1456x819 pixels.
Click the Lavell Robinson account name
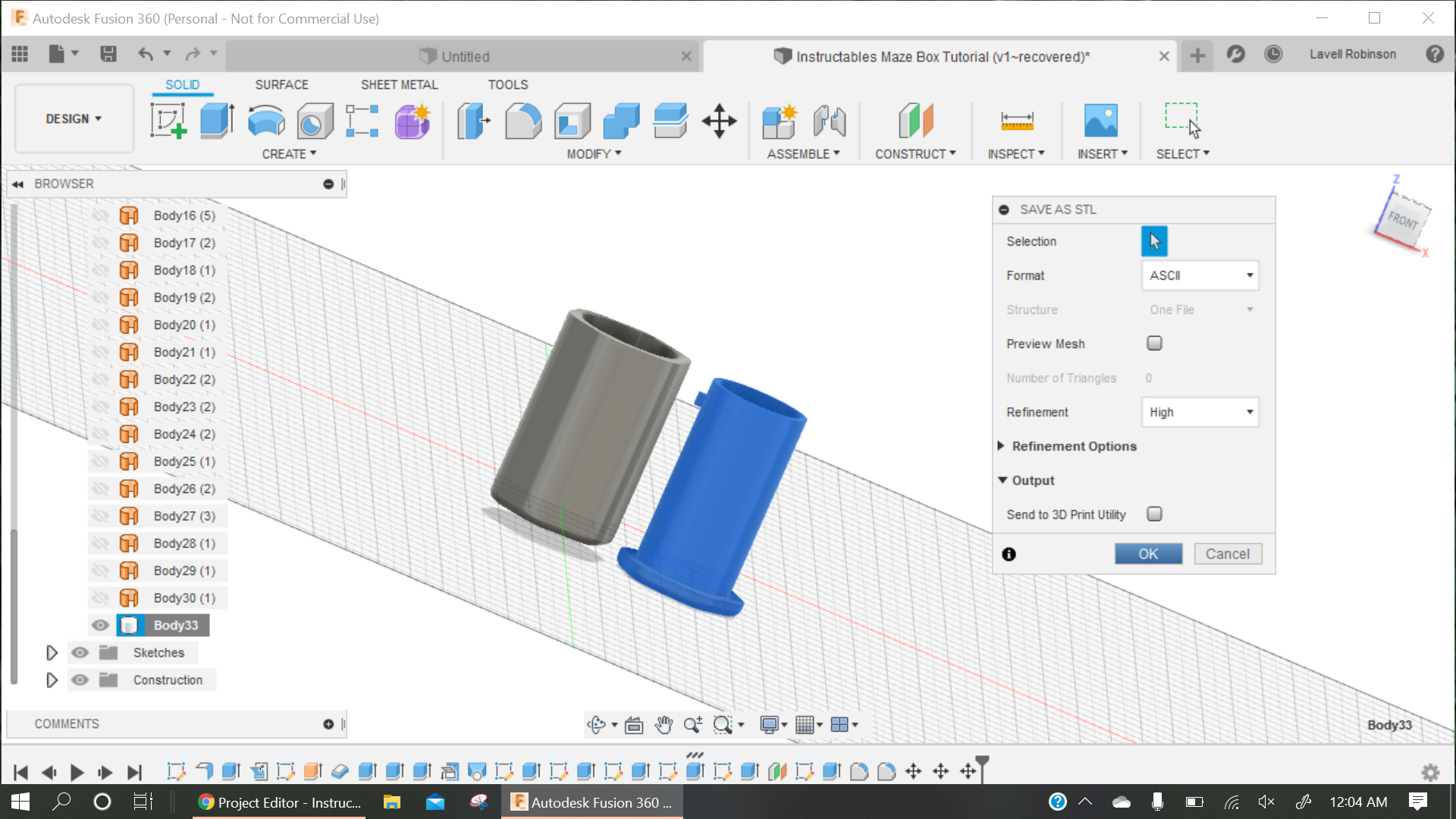pos(1352,55)
